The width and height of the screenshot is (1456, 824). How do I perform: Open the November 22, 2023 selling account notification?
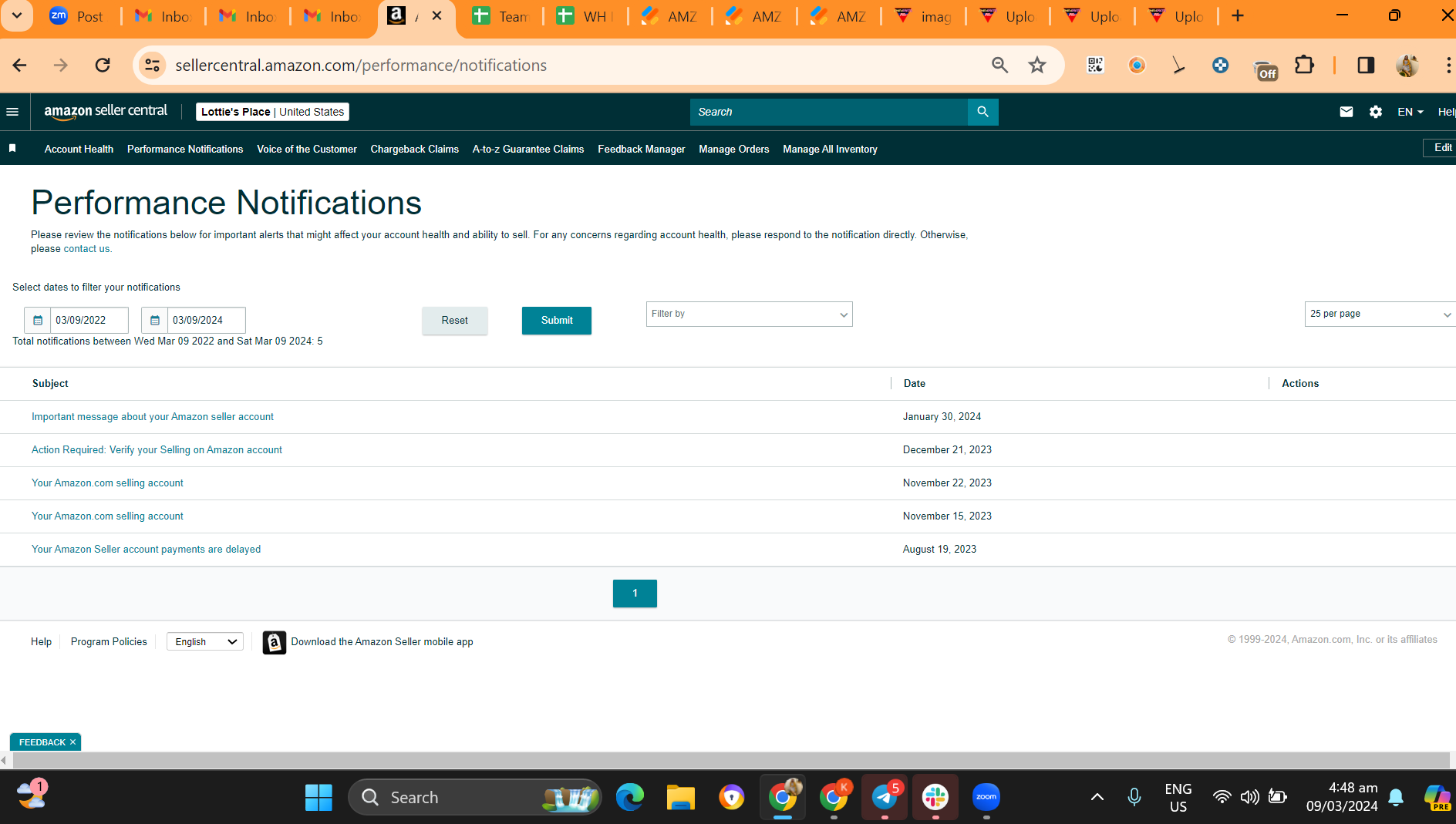[x=107, y=483]
